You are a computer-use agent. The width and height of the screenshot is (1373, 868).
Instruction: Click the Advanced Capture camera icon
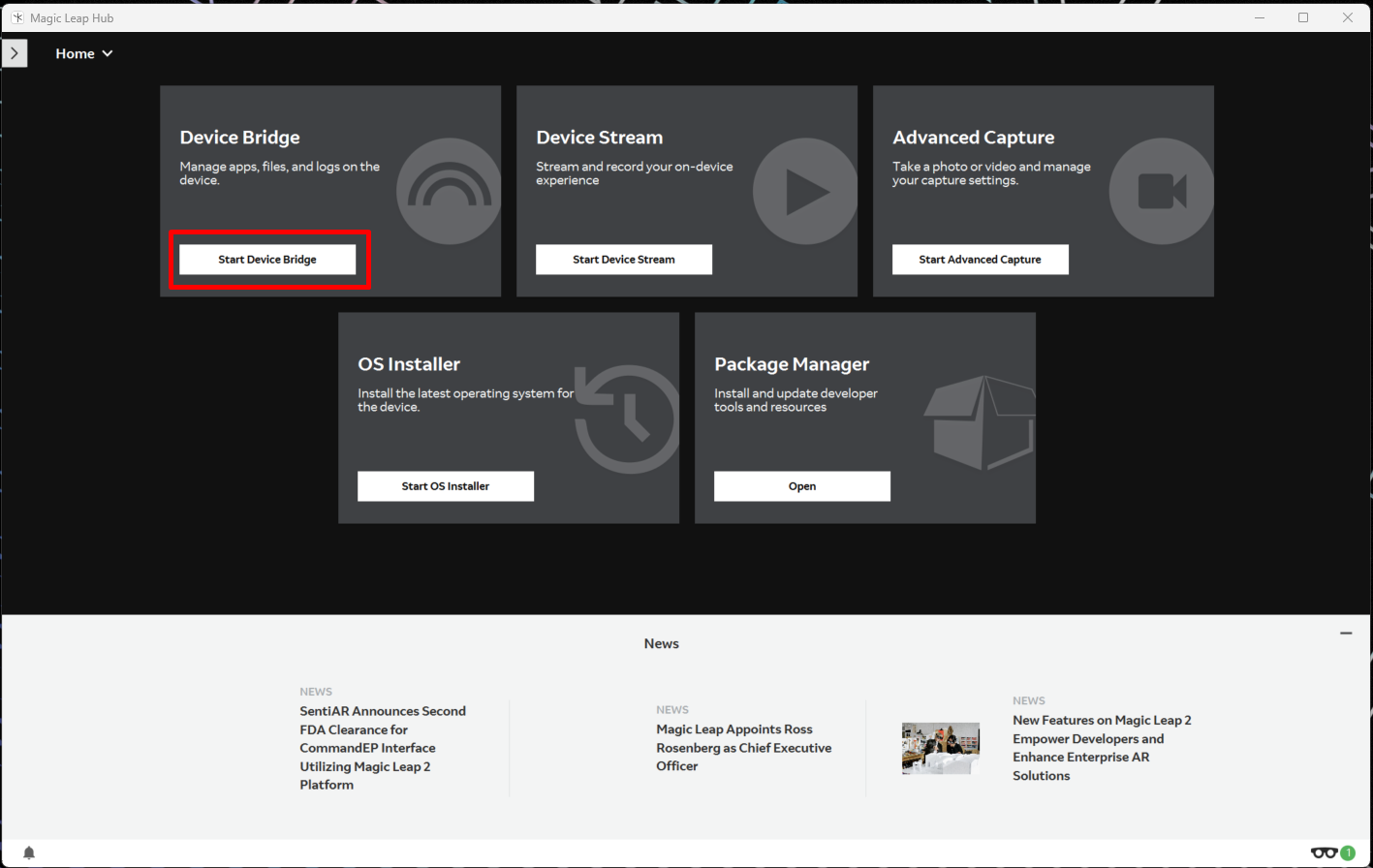pos(1162,191)
